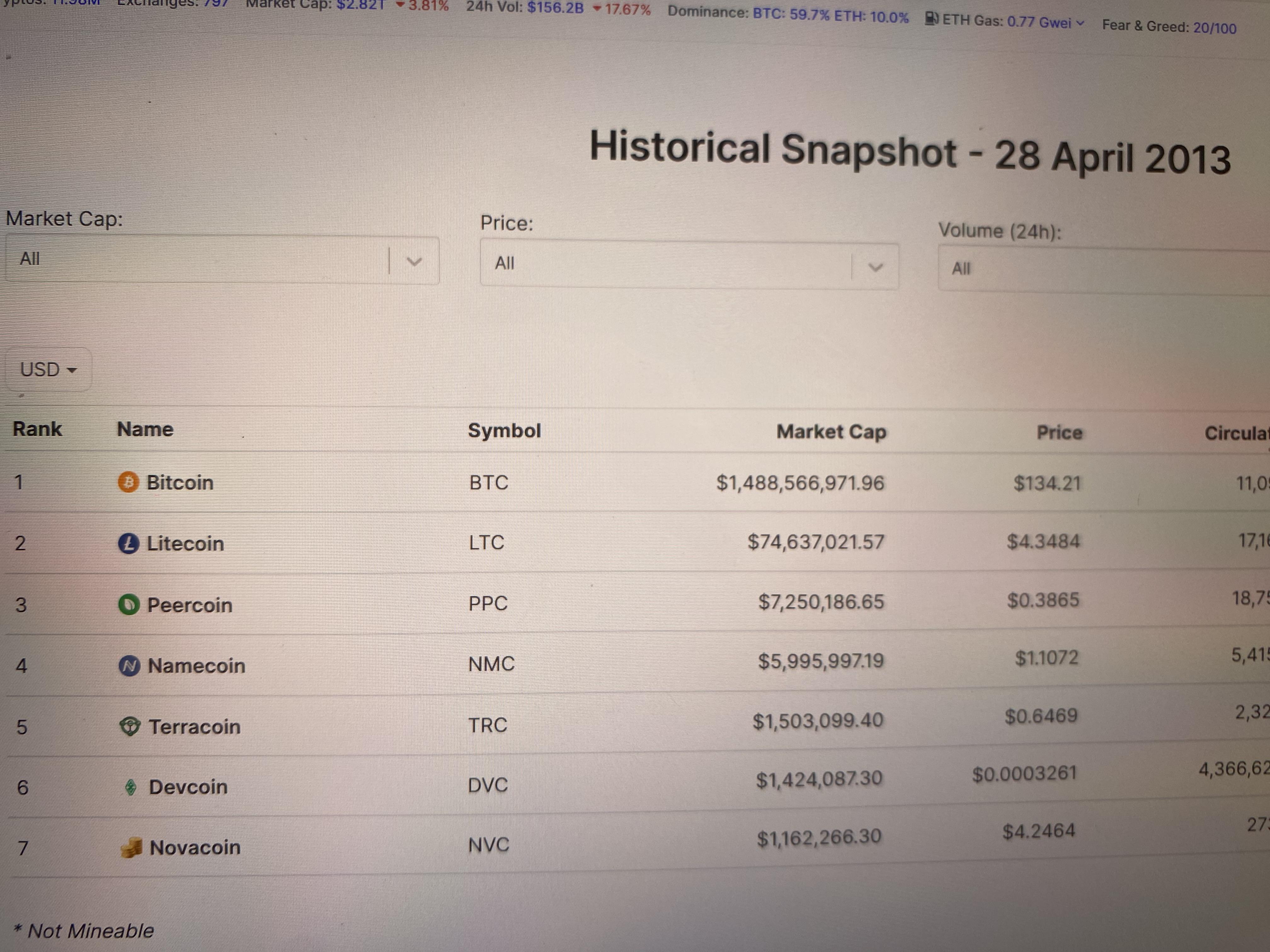
Task: Open the Terracoin name link
Action: tap(195, 727)
